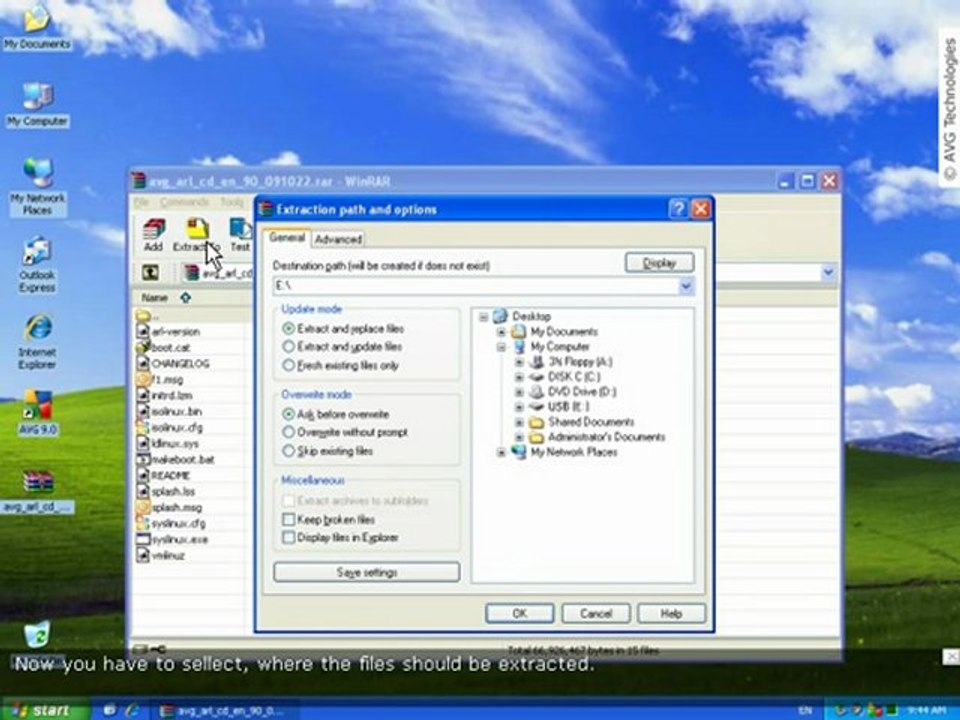This screenshot has width=960, height=720.
Task: Expand My Network Places tree node
Action: click(501, 452)
